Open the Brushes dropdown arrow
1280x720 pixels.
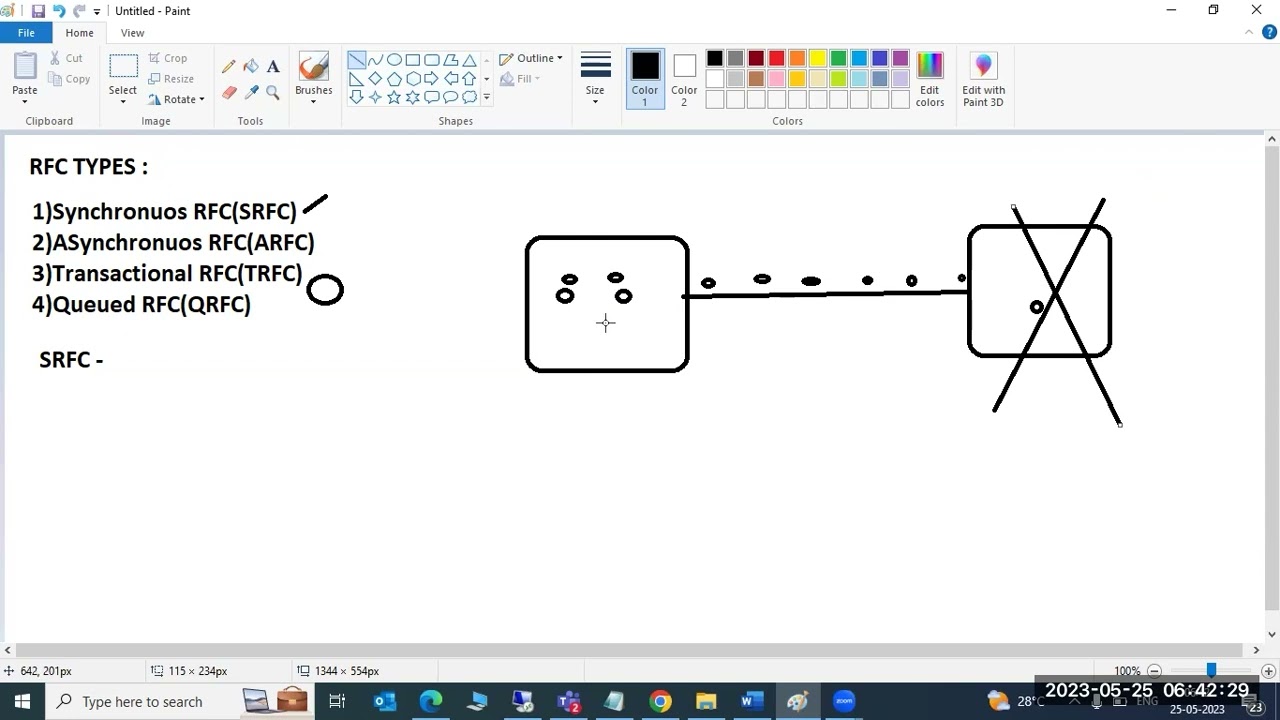click(x=313, y=101)
